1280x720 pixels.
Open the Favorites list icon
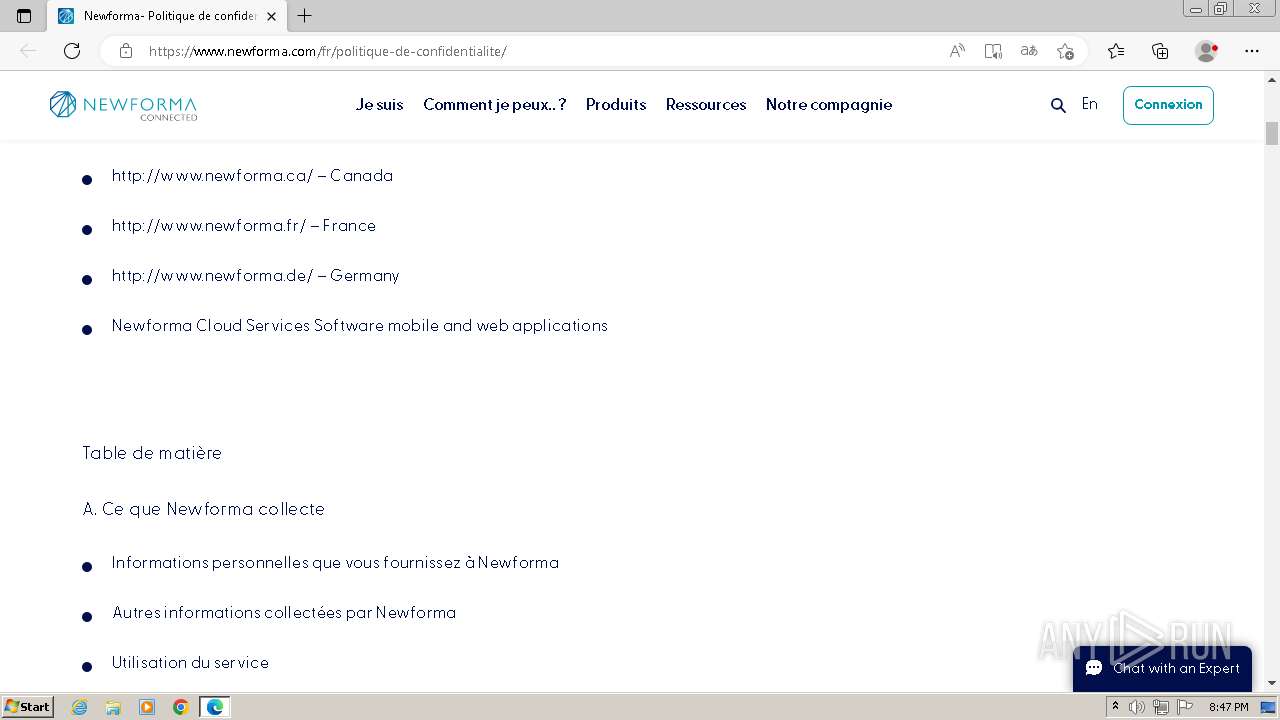tap(1116, 51)
